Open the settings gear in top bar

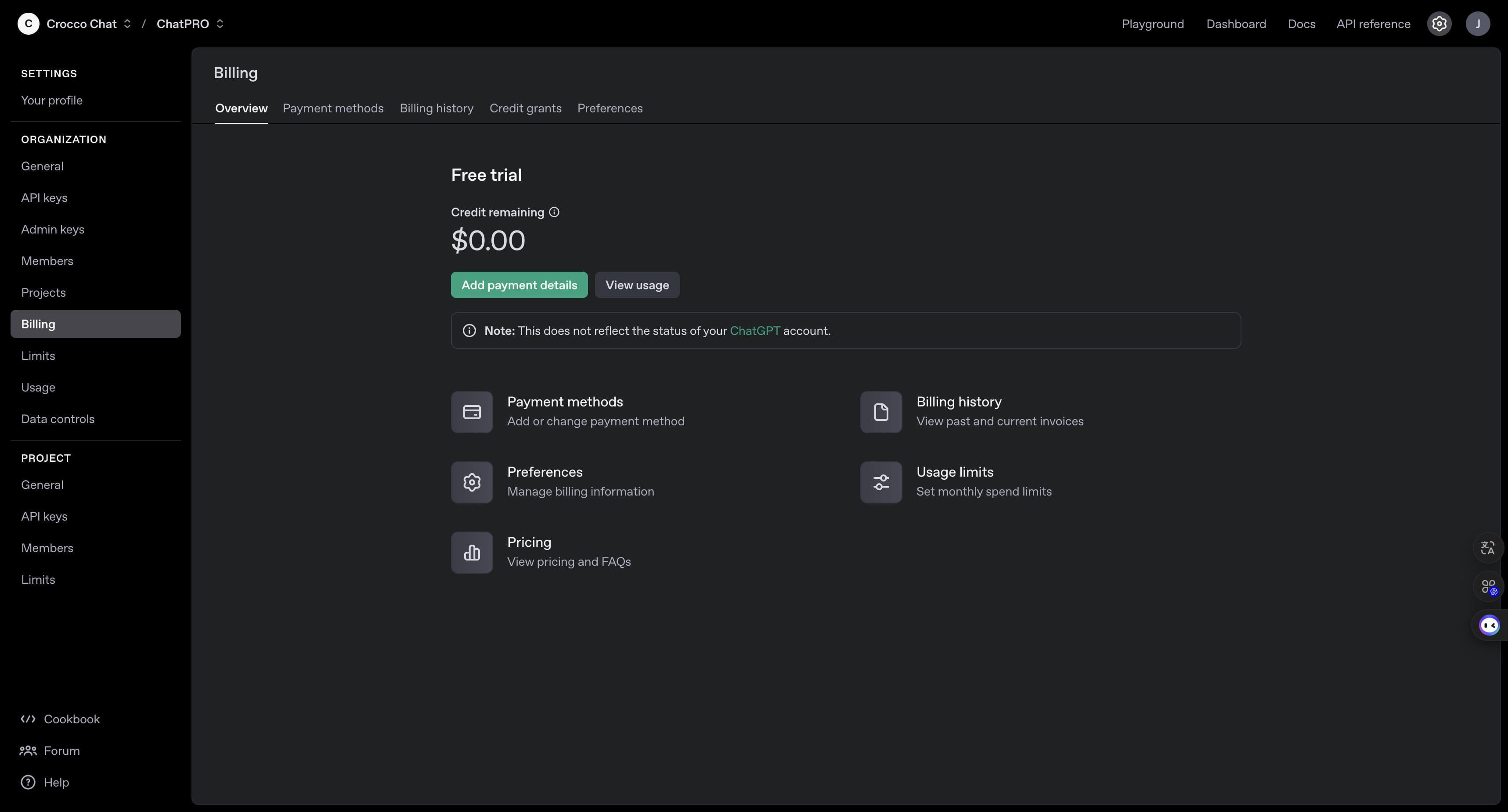pos(1439,24)
